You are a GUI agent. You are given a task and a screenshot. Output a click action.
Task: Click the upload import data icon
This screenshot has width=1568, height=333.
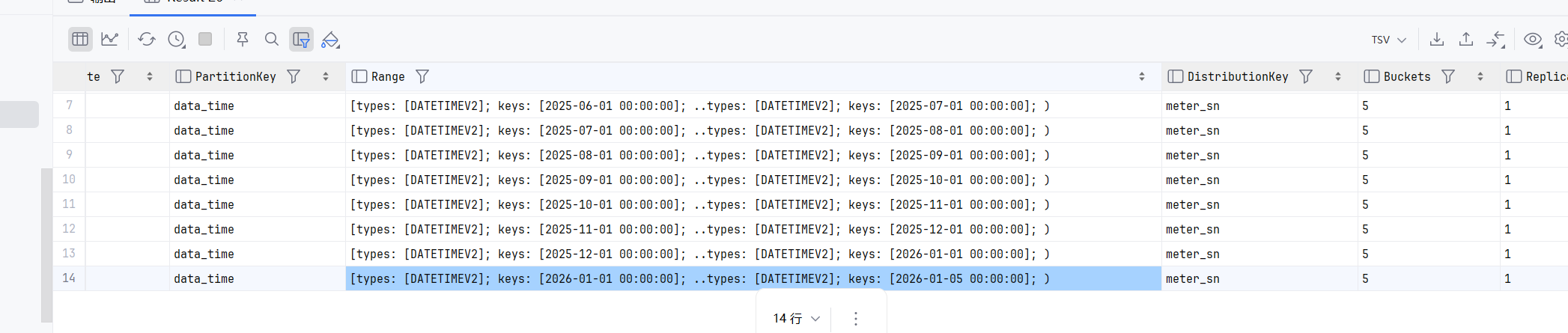coord(1466,39)
